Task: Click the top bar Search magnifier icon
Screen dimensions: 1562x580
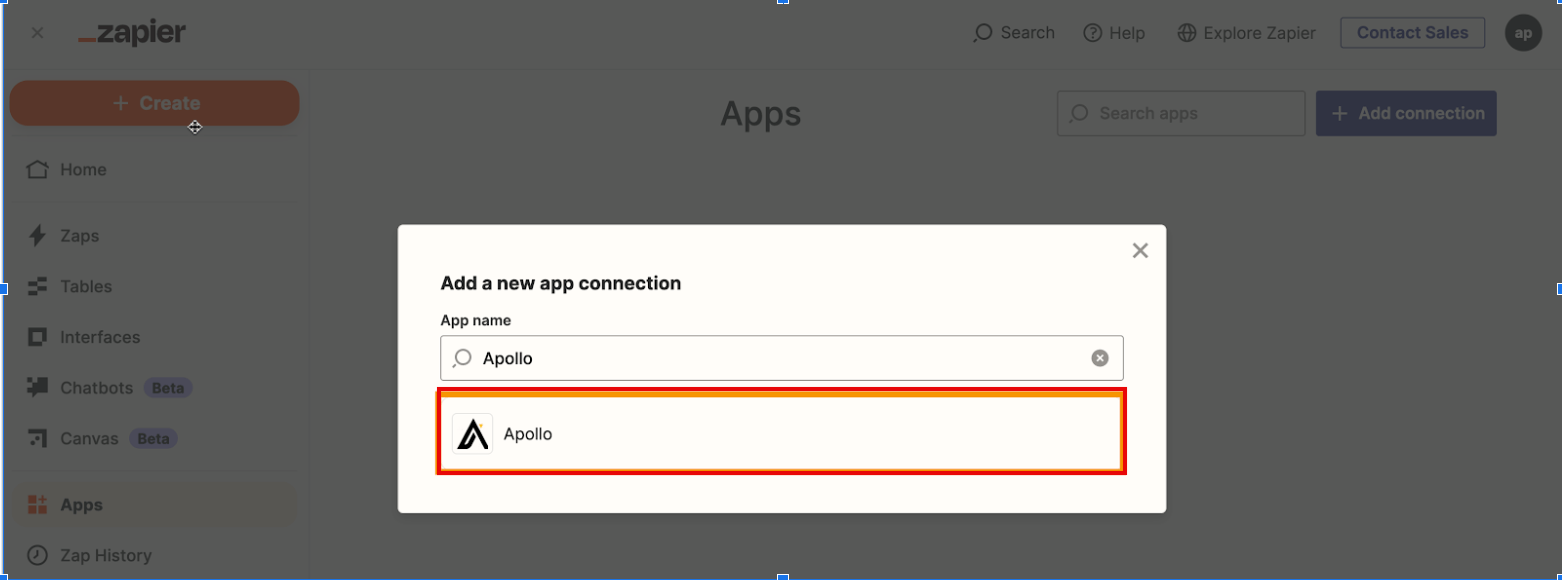Action: click(982, 33)
